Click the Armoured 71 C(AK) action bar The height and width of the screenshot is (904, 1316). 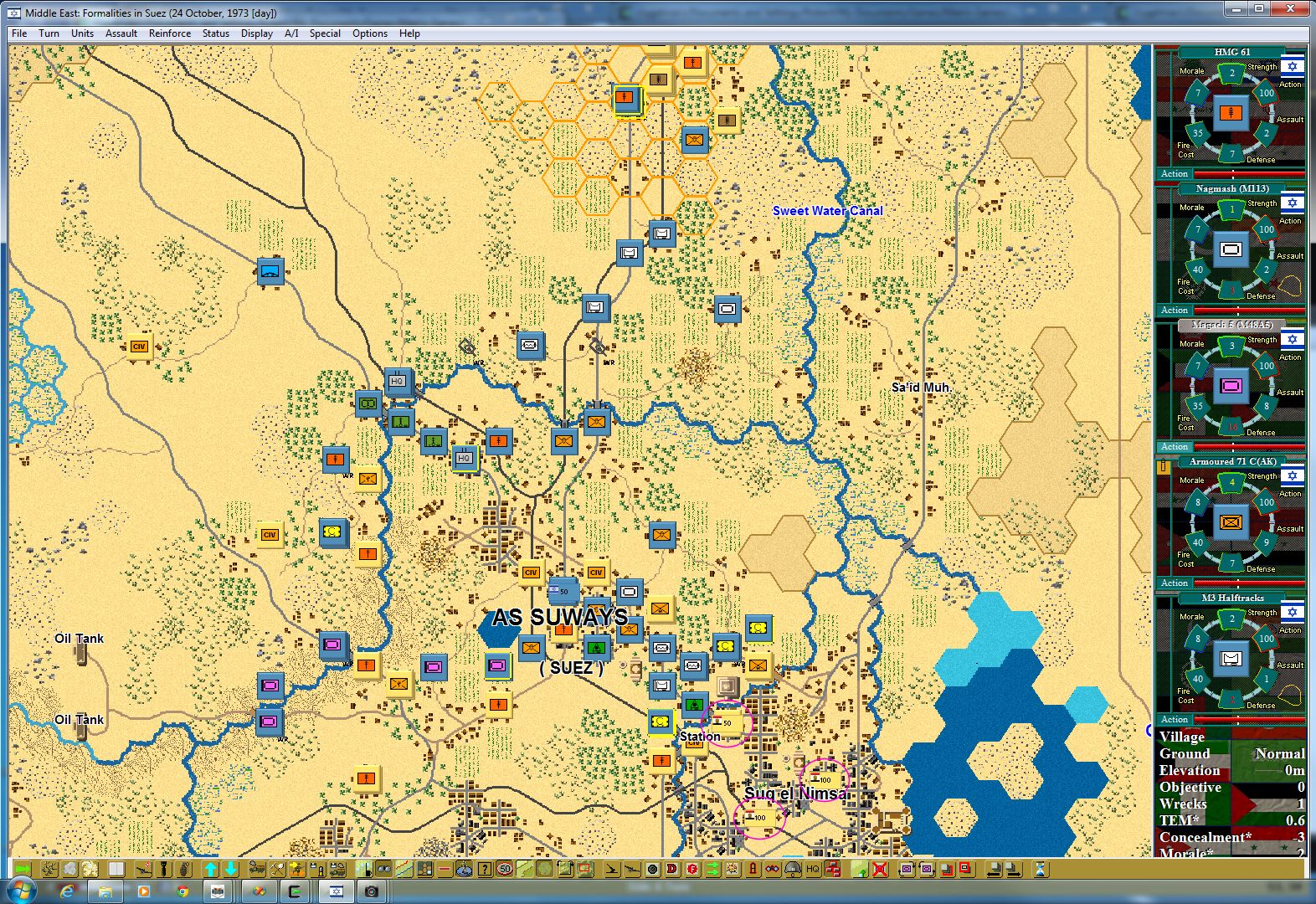[1231, 583]
